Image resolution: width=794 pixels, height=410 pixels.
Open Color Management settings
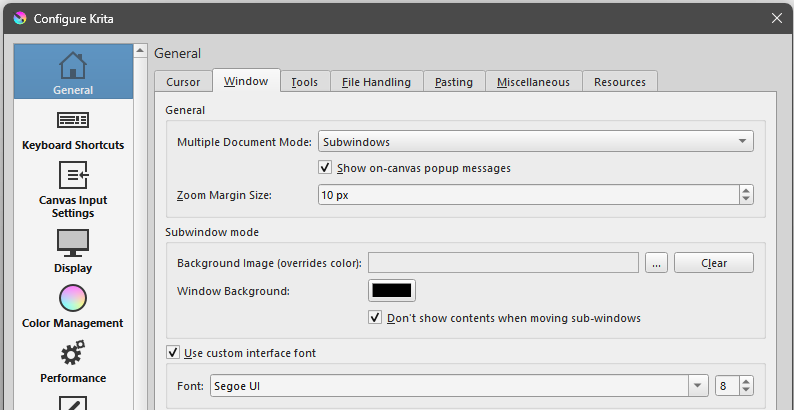73,305
